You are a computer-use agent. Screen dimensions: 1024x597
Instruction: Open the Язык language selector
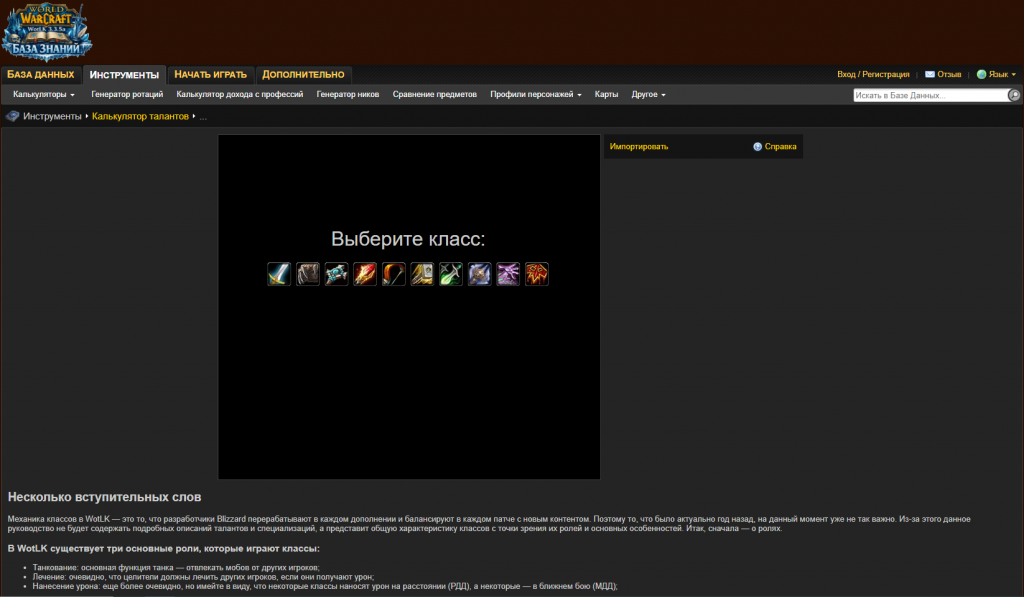(996, 75)
